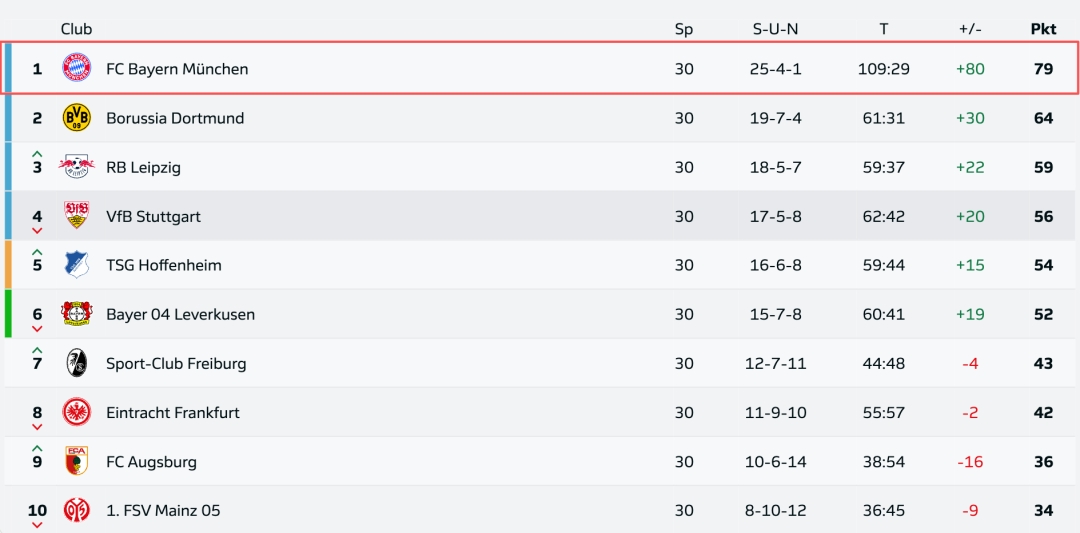This screenshot has height=533, width=1080.
Task: Click the T goals column header
Action: click(x=884, y=29)
